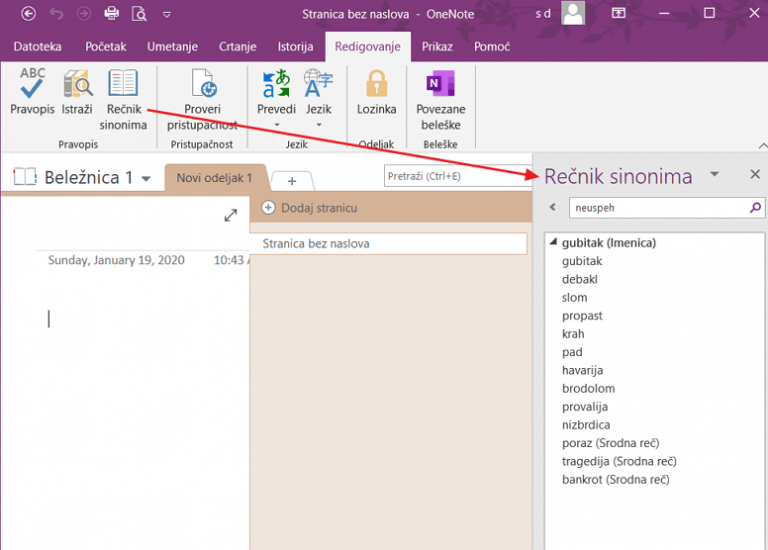Select synonym havarija
Image resolution: width=768 pixels, height=550 pixels.
click(582, 370)
